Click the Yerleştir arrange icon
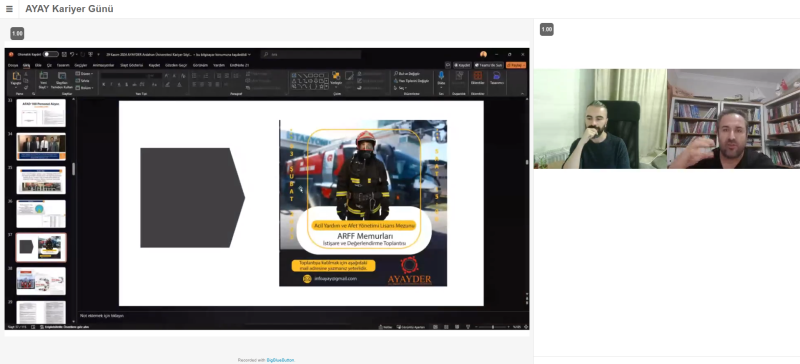This screenshot has width=800, height=364. [336, 78]
